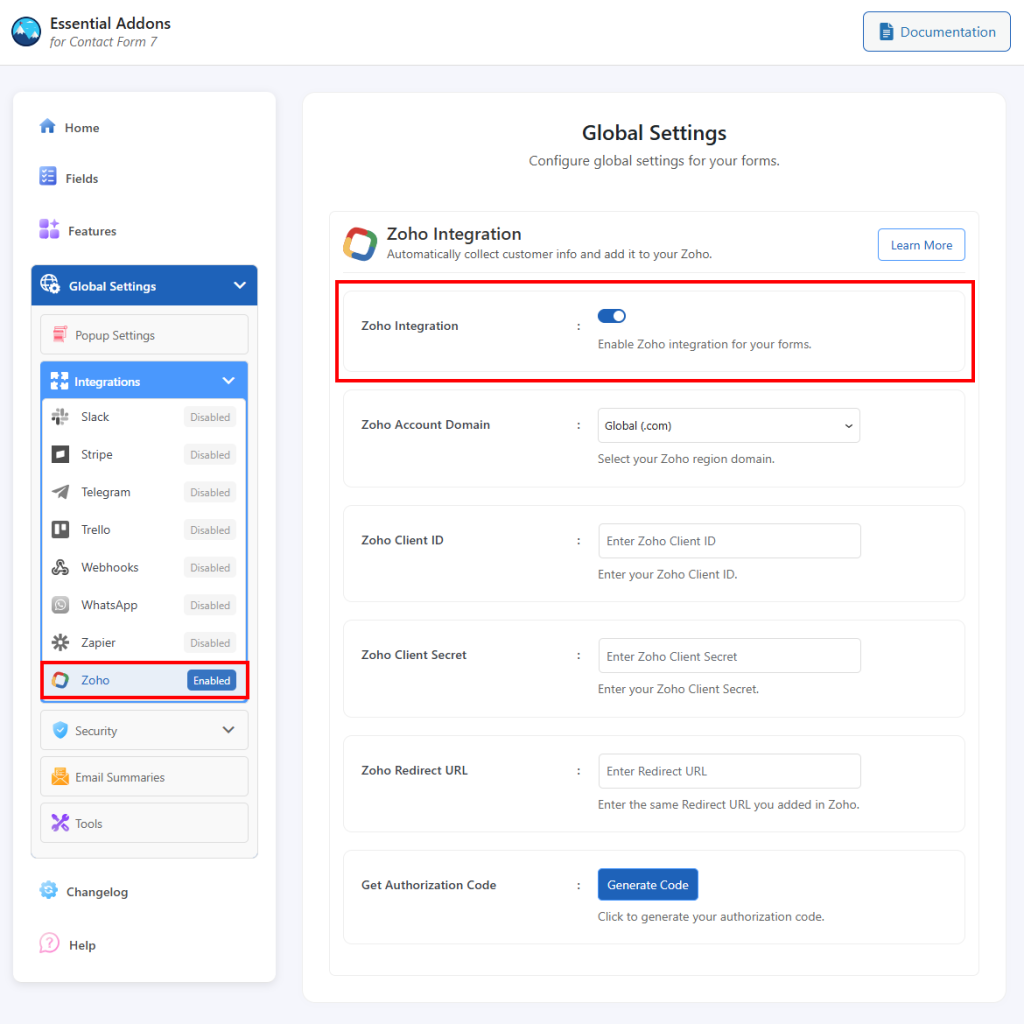Click the Help question mark icon

pos(49,943)
